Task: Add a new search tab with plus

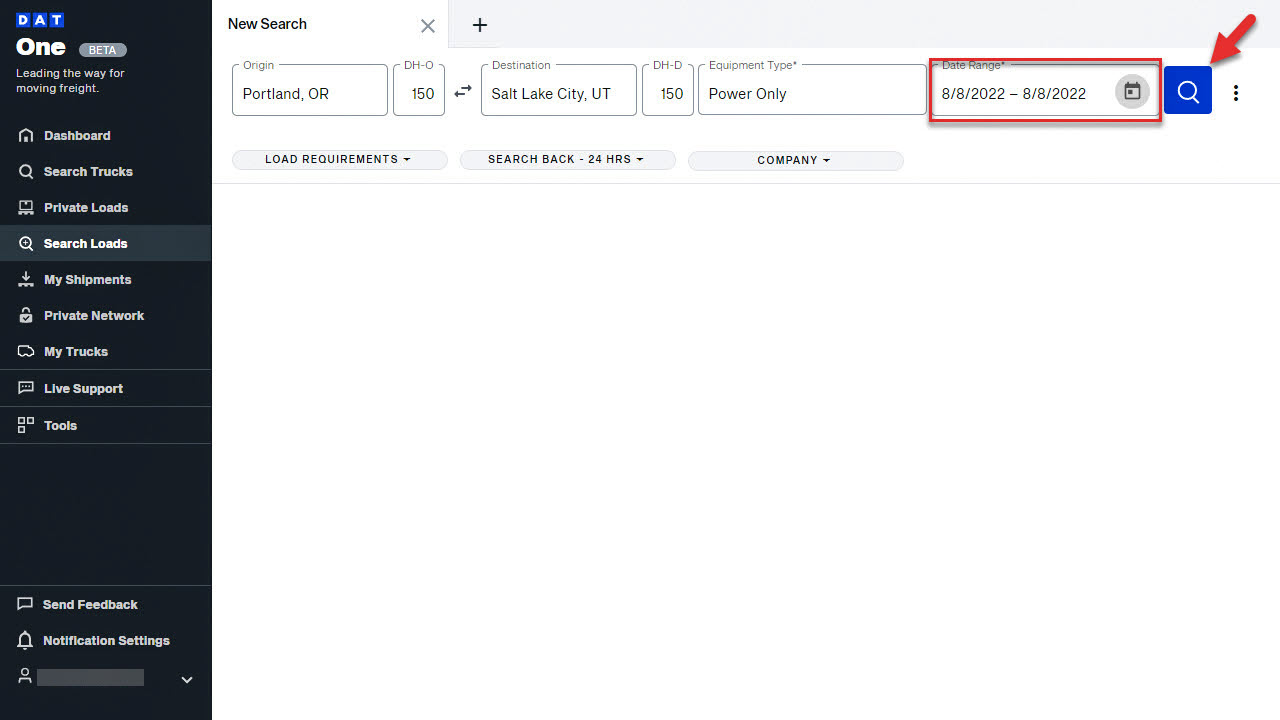Action: pos(480,25)
